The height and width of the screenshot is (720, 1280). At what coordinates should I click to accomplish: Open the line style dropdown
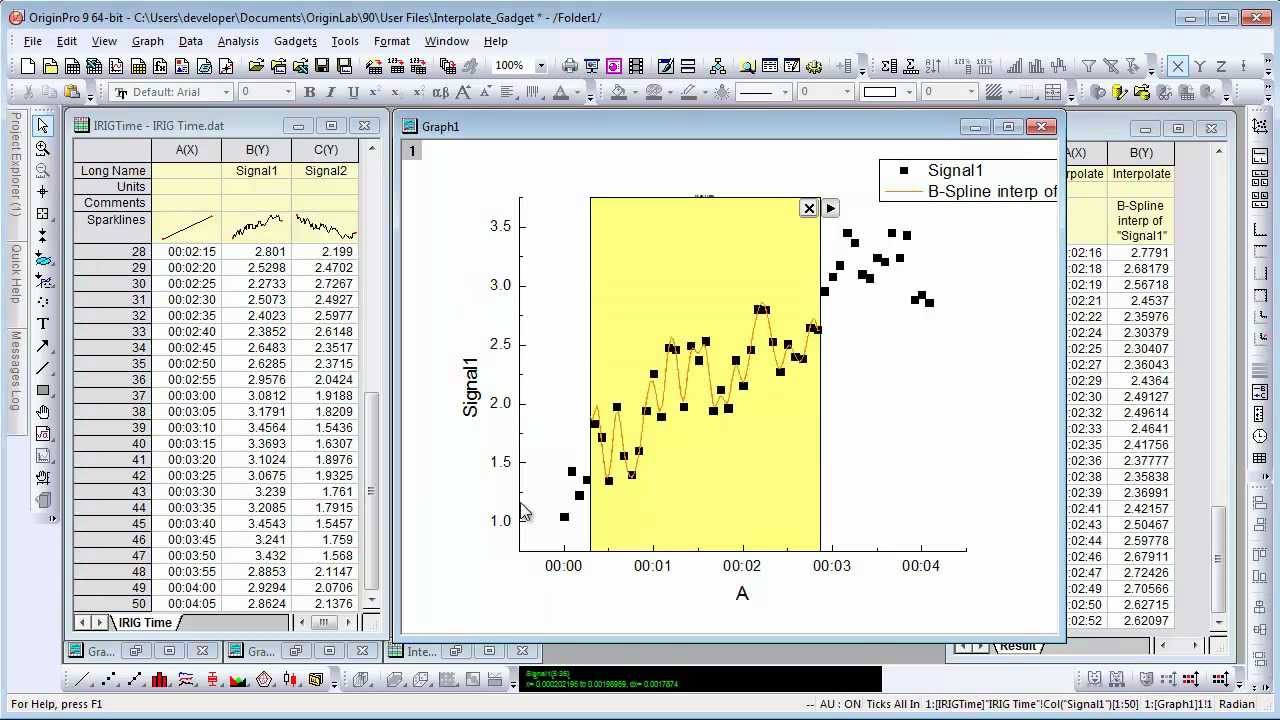click(x=785, y=92)
